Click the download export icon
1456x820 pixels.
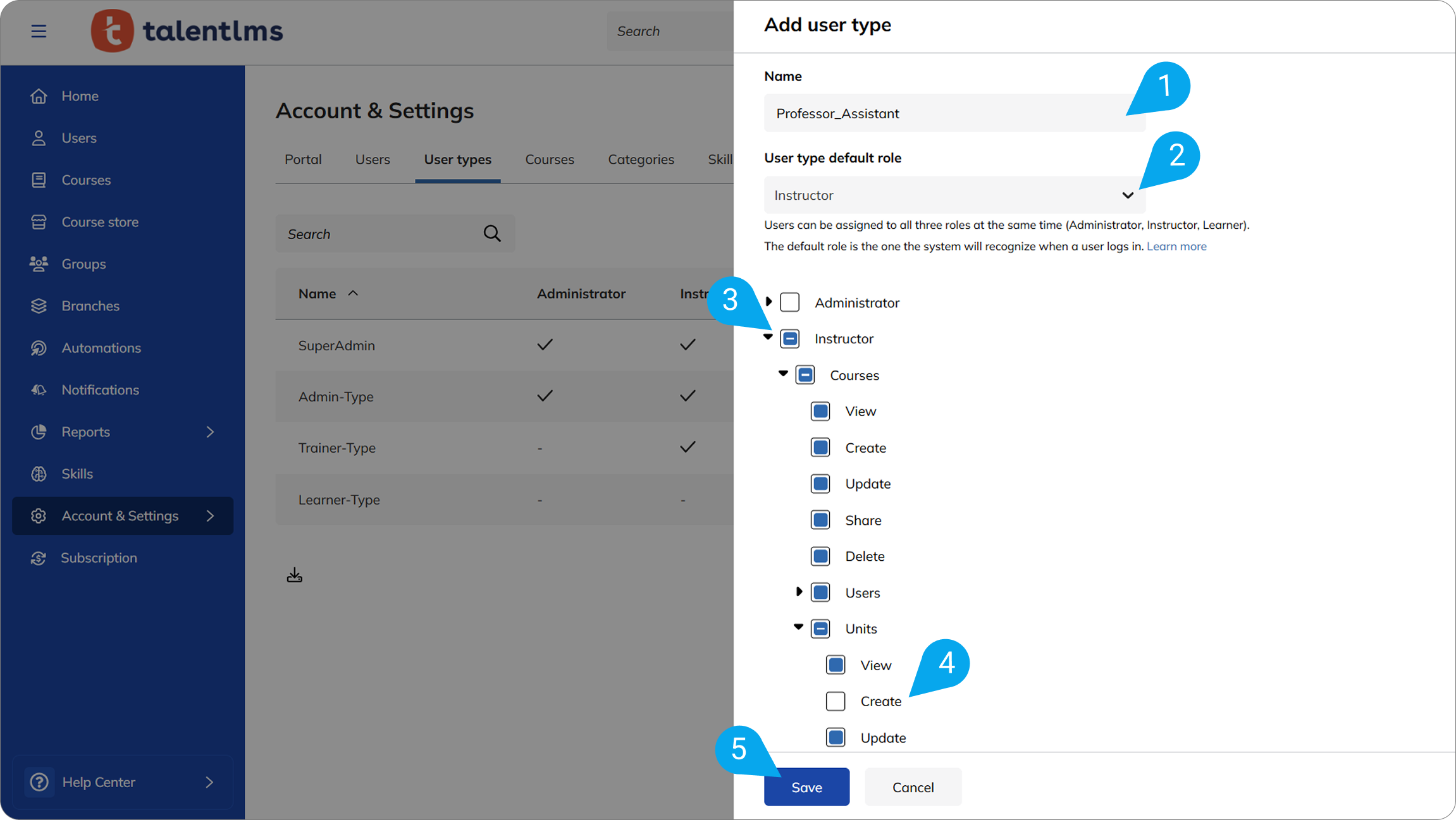pyautogui.click(x=294, y=575)
